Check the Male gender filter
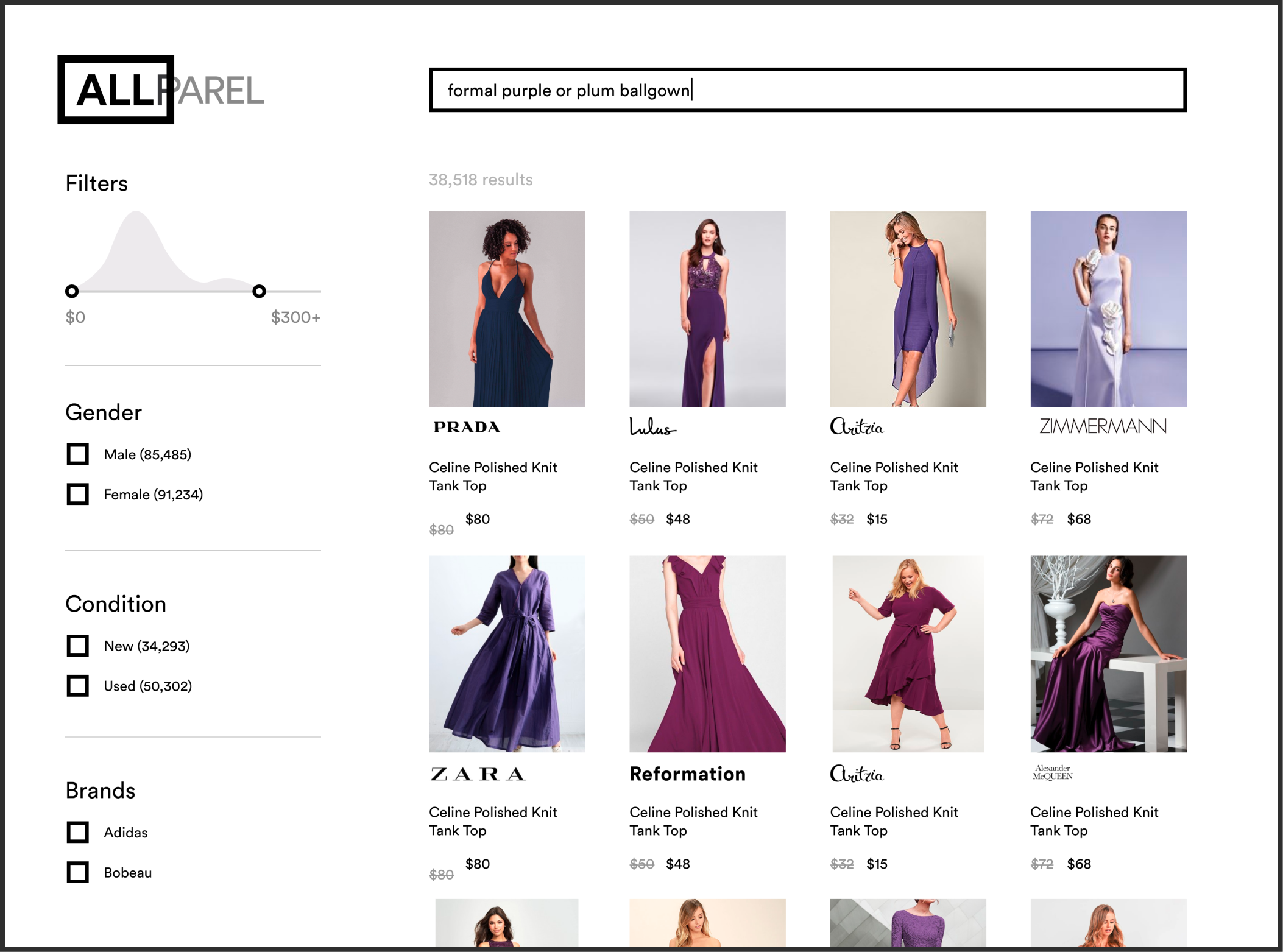1283x952 pixels. [78, 454]
